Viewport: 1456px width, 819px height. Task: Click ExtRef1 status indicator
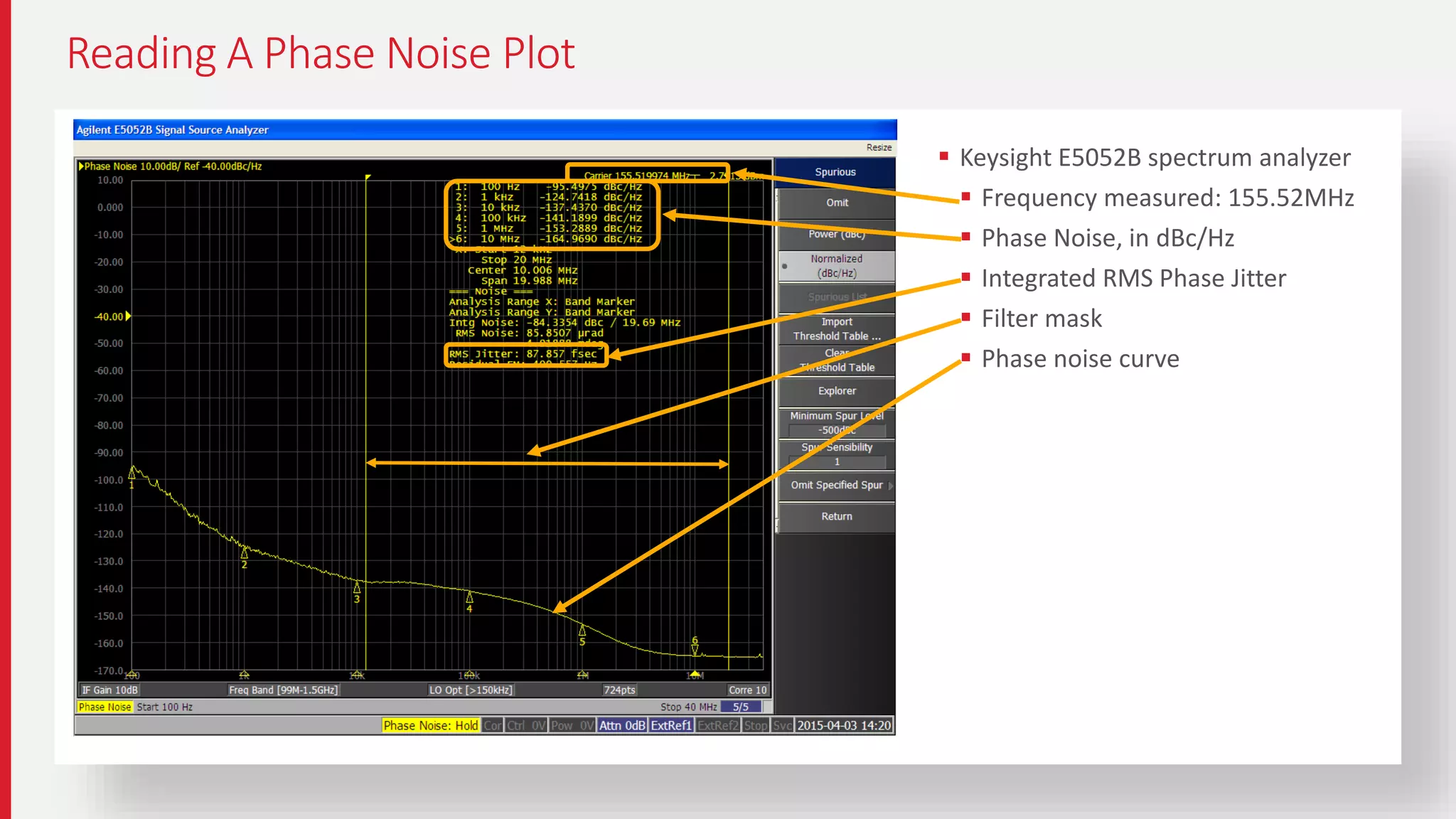click(671, 726)
